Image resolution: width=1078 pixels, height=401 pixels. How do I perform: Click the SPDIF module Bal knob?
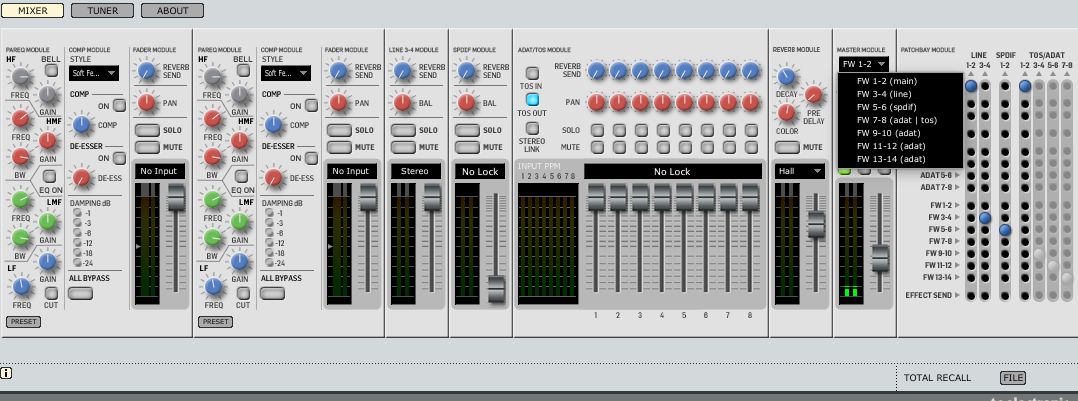coord(467,102)
